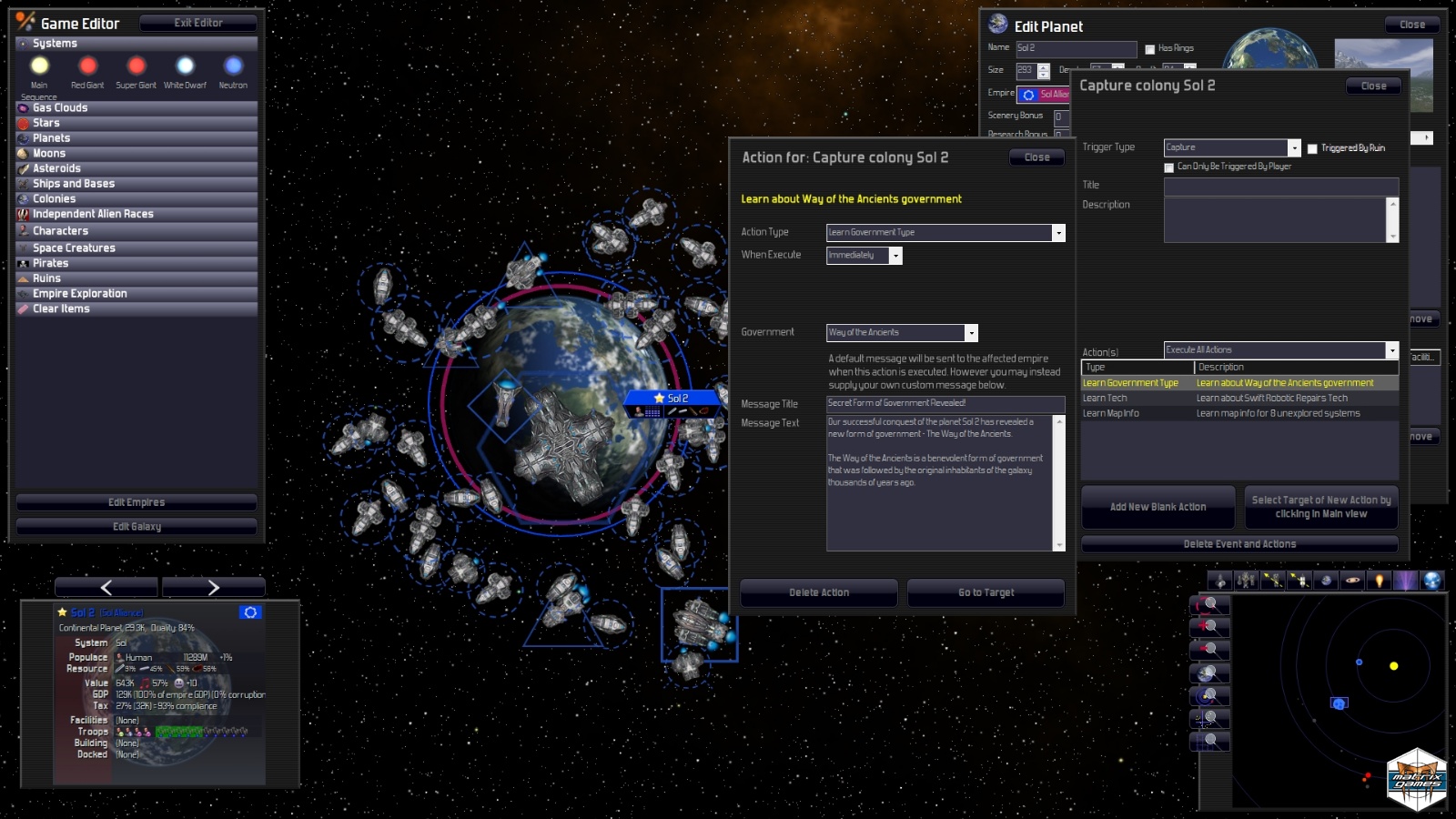
Task: Click Go to Target
Action: (x=986, y=592)
